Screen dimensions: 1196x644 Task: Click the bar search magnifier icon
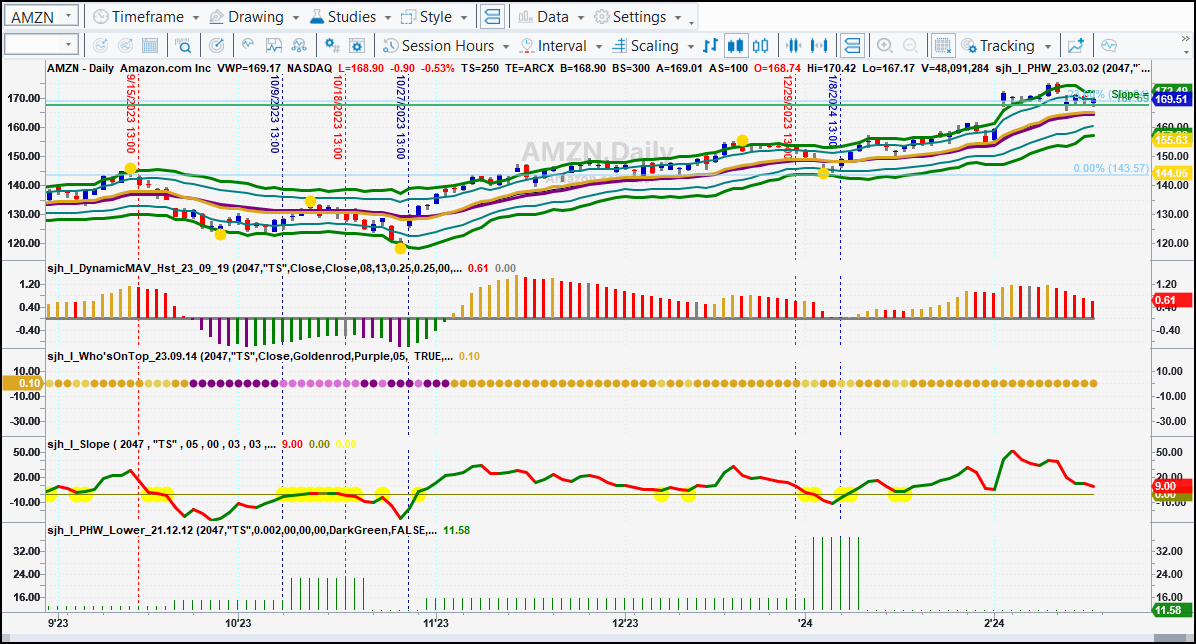[183, 46]
